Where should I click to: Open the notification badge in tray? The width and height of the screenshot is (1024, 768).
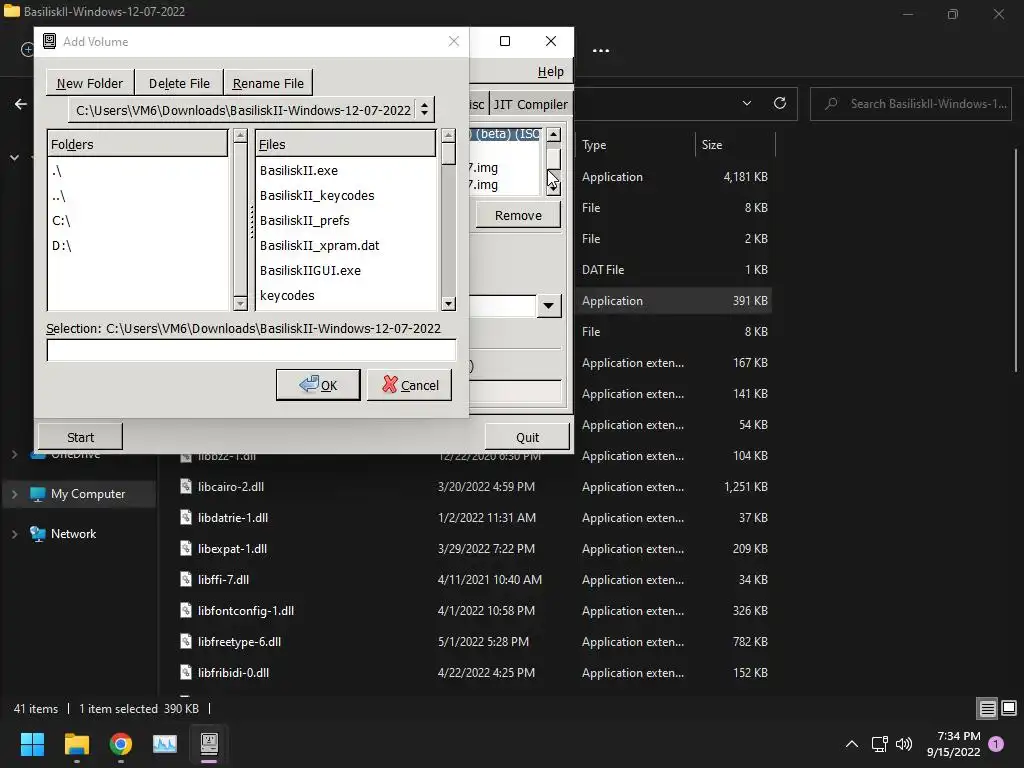[996, 743]
